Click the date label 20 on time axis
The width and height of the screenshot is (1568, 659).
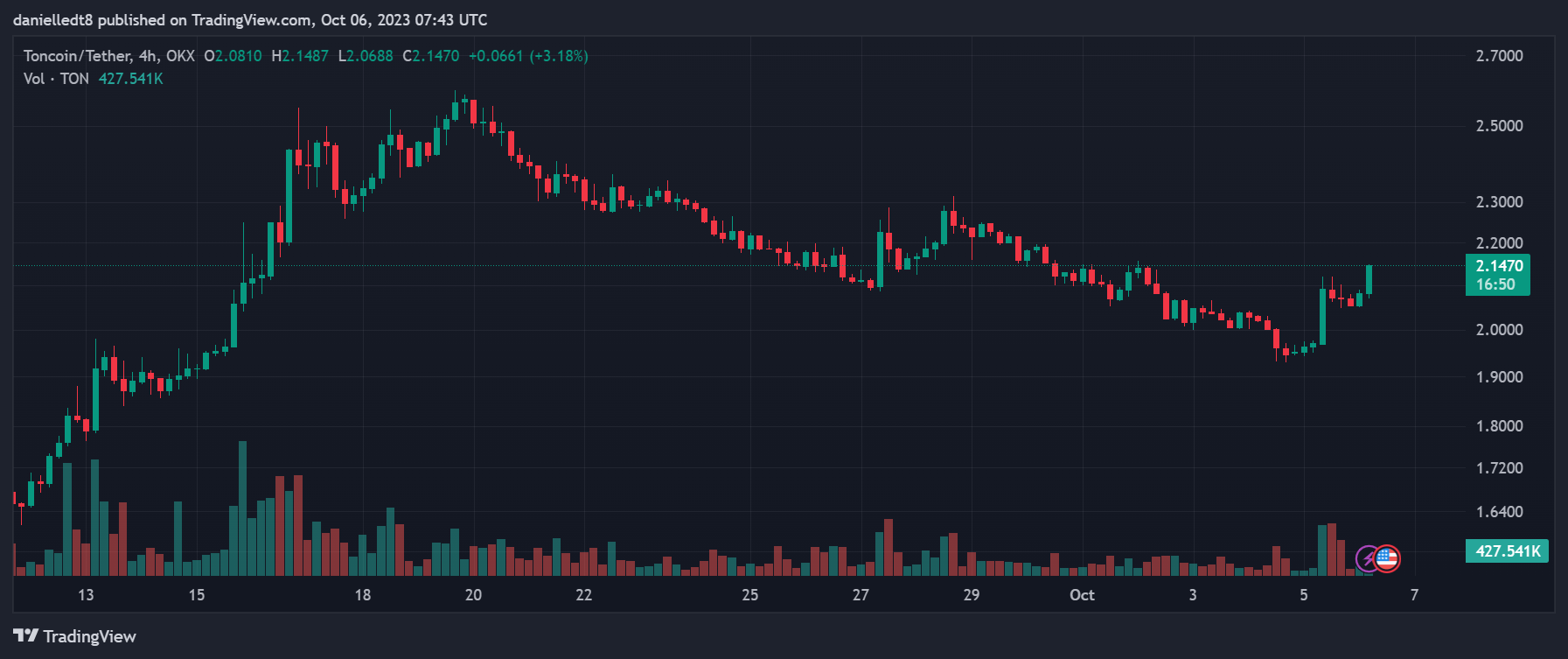pos(473,595)
